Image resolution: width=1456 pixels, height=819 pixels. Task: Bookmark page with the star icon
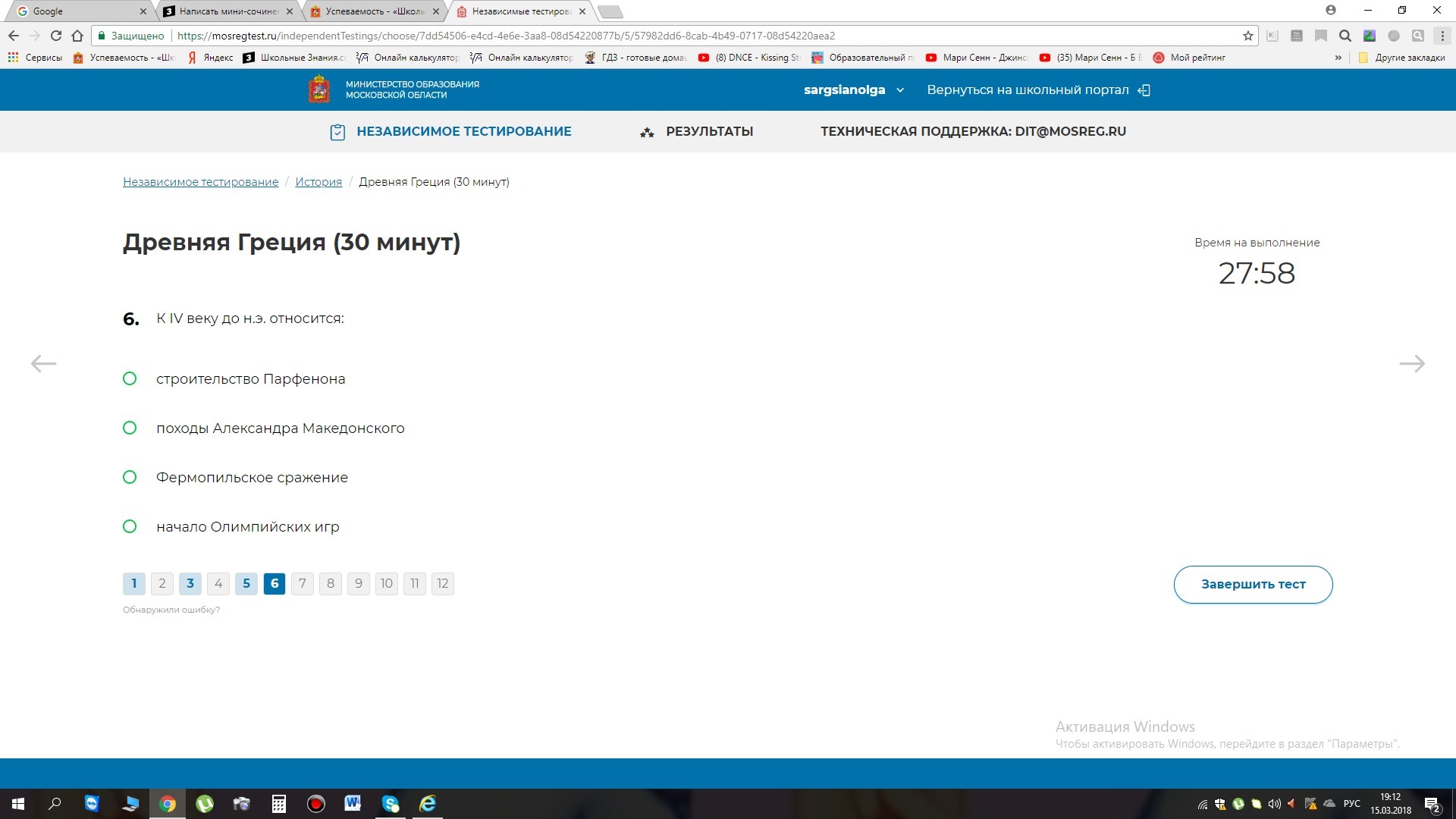coord(1247,36)
